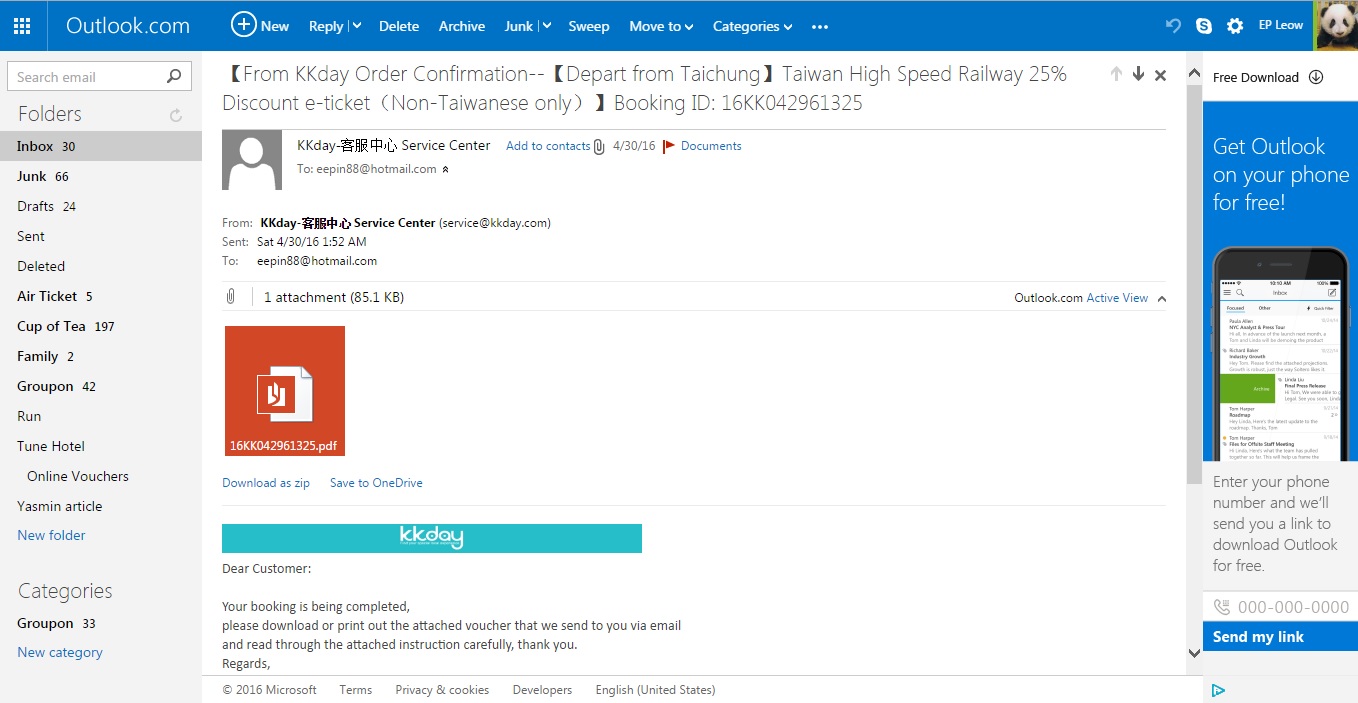Viewport: 1358px width, 703px height.
Task: Collapse recipient details caret next to eepin88@hotmail.com
Action: [445, 170]
